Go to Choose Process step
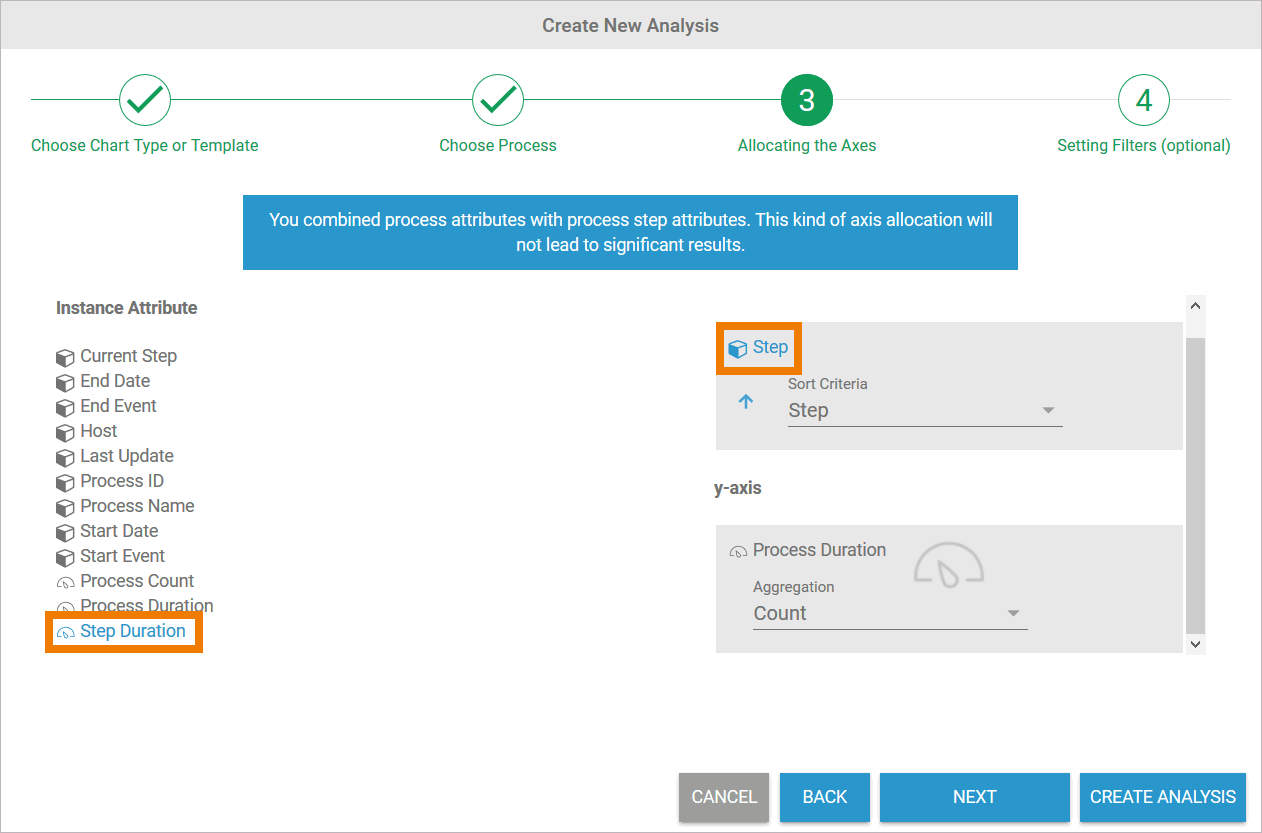Viewport: 1262px width, 833px height. (x=498, y=100)
